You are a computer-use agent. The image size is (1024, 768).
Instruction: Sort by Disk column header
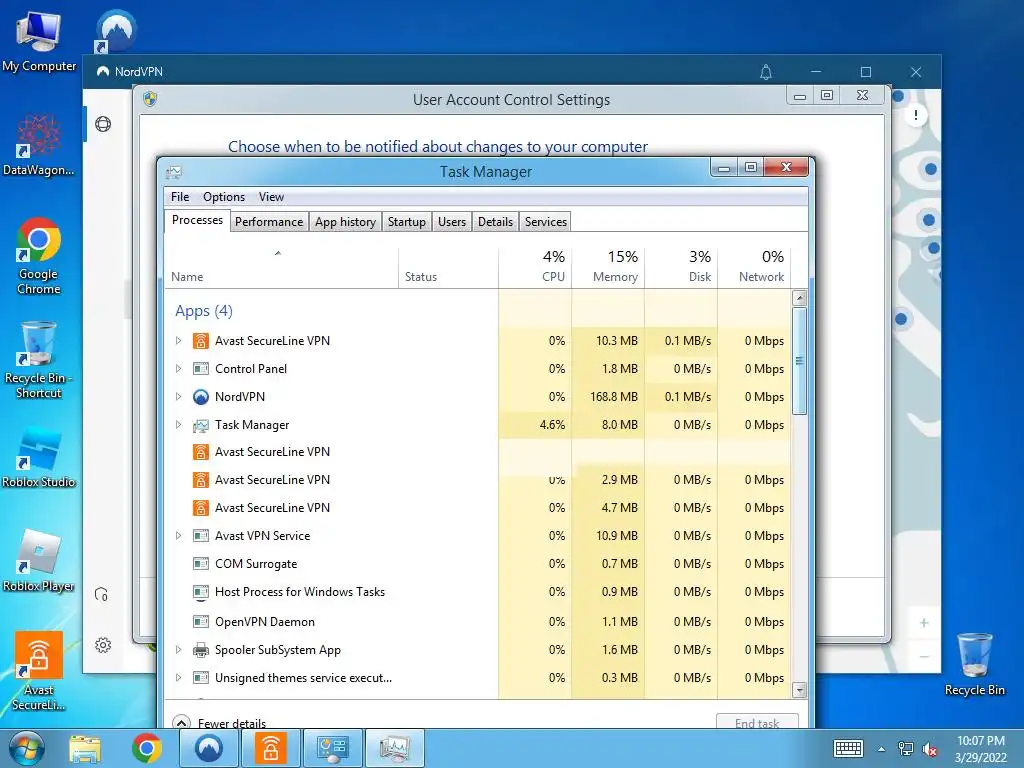click(x=681, y=268)
